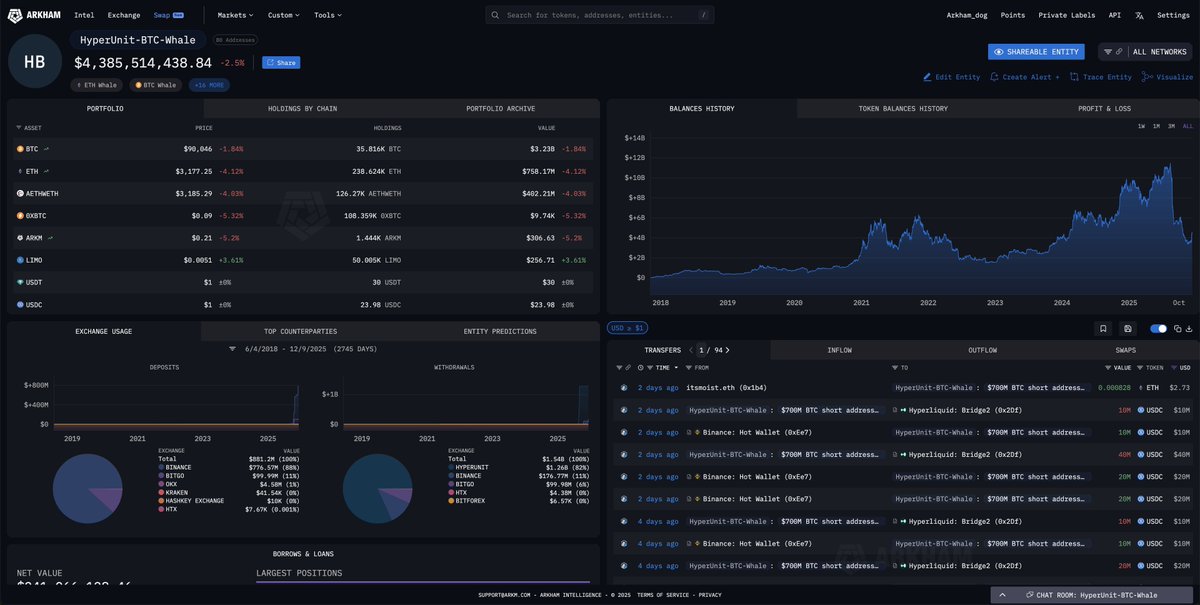Go to next transfers page arrow
Image resolution: width=1200 pixels, height=605 pixels.
[727, 350]
